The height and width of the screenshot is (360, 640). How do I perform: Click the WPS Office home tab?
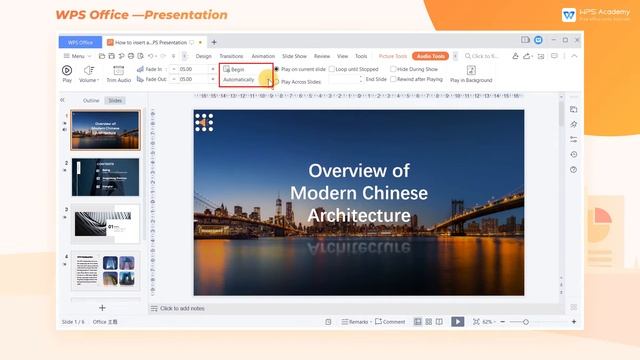click(80, 42)
